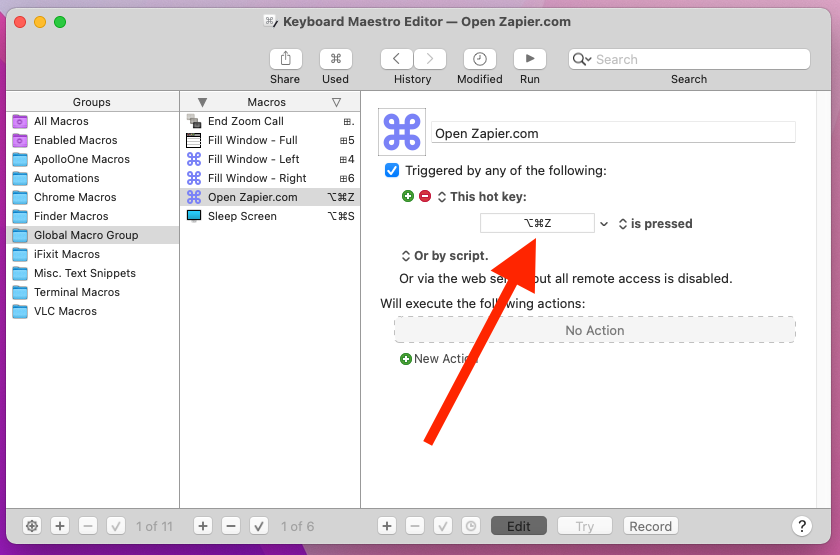840x555 pixels.
Task: Open the hot key preset dropdown chevron
Action: tap(604, 224)
